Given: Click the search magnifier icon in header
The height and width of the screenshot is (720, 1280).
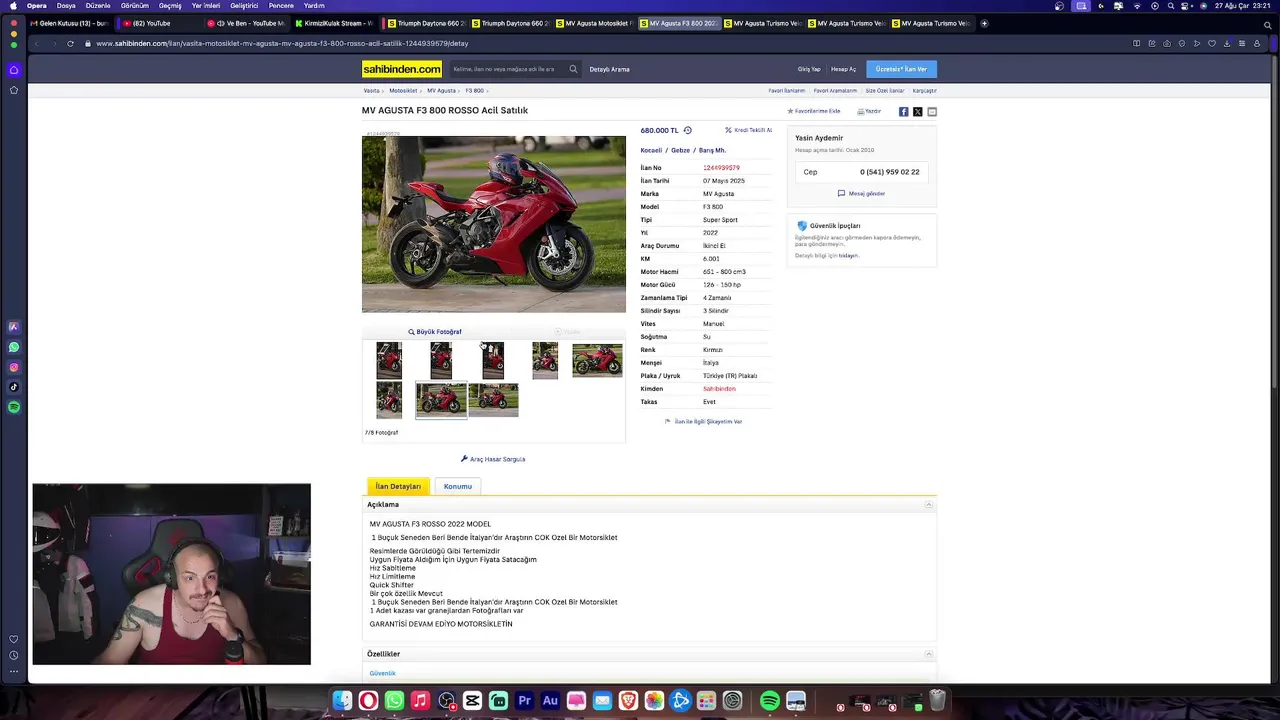Looking at the screenshot, I should pos(573,69).
